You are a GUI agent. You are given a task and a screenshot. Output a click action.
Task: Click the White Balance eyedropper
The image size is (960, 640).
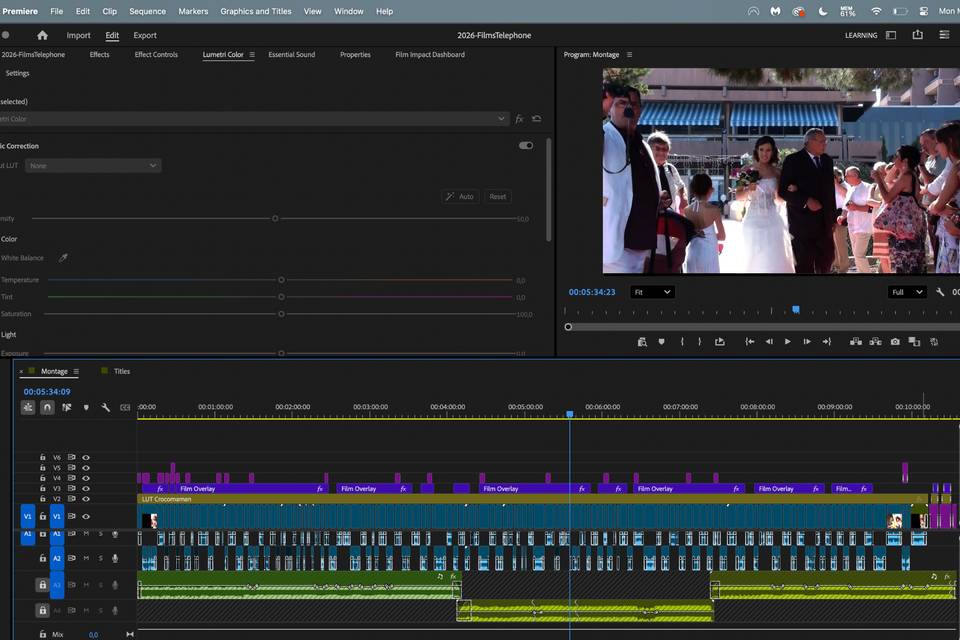tap(63, 258)
